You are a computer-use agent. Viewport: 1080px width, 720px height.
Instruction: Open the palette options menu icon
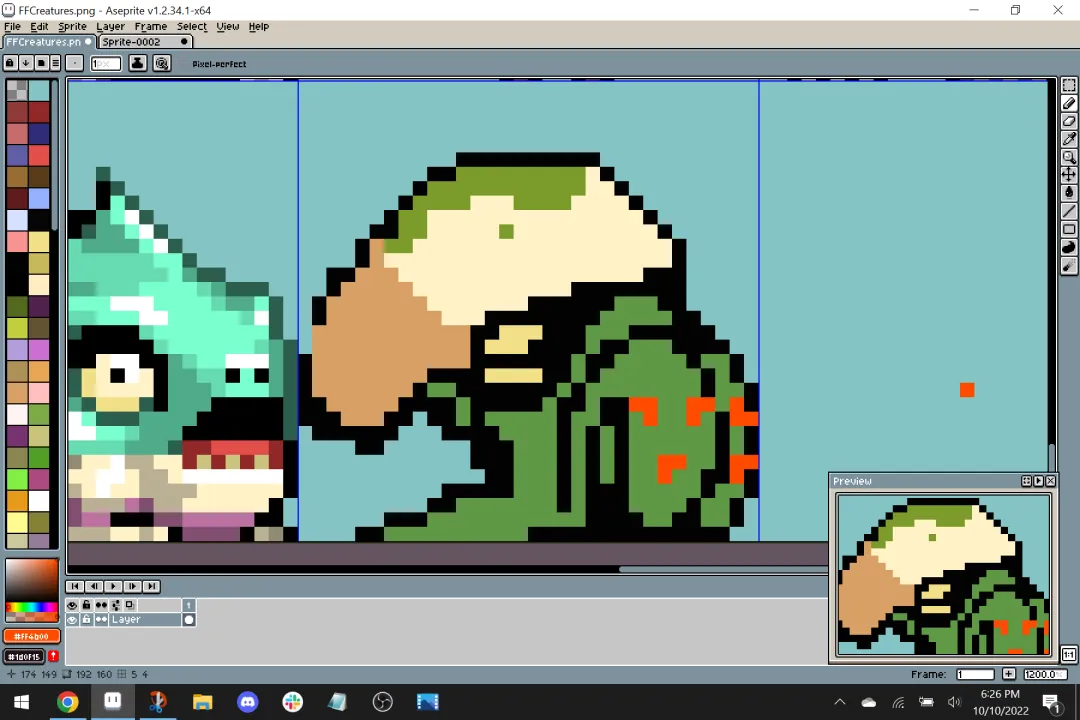[56, 63]
